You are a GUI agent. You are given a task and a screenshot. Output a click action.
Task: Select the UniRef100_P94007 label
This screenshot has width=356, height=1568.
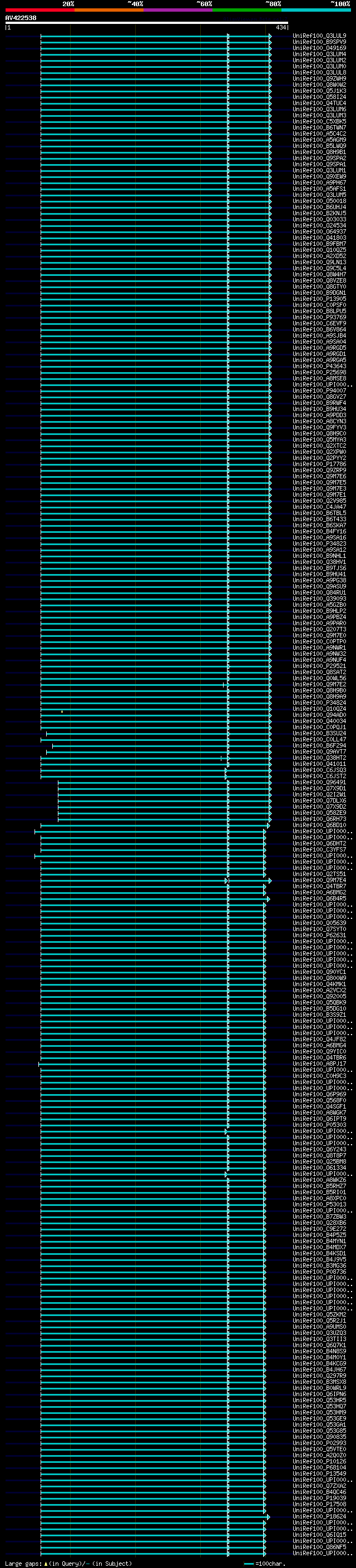point(319,391)
